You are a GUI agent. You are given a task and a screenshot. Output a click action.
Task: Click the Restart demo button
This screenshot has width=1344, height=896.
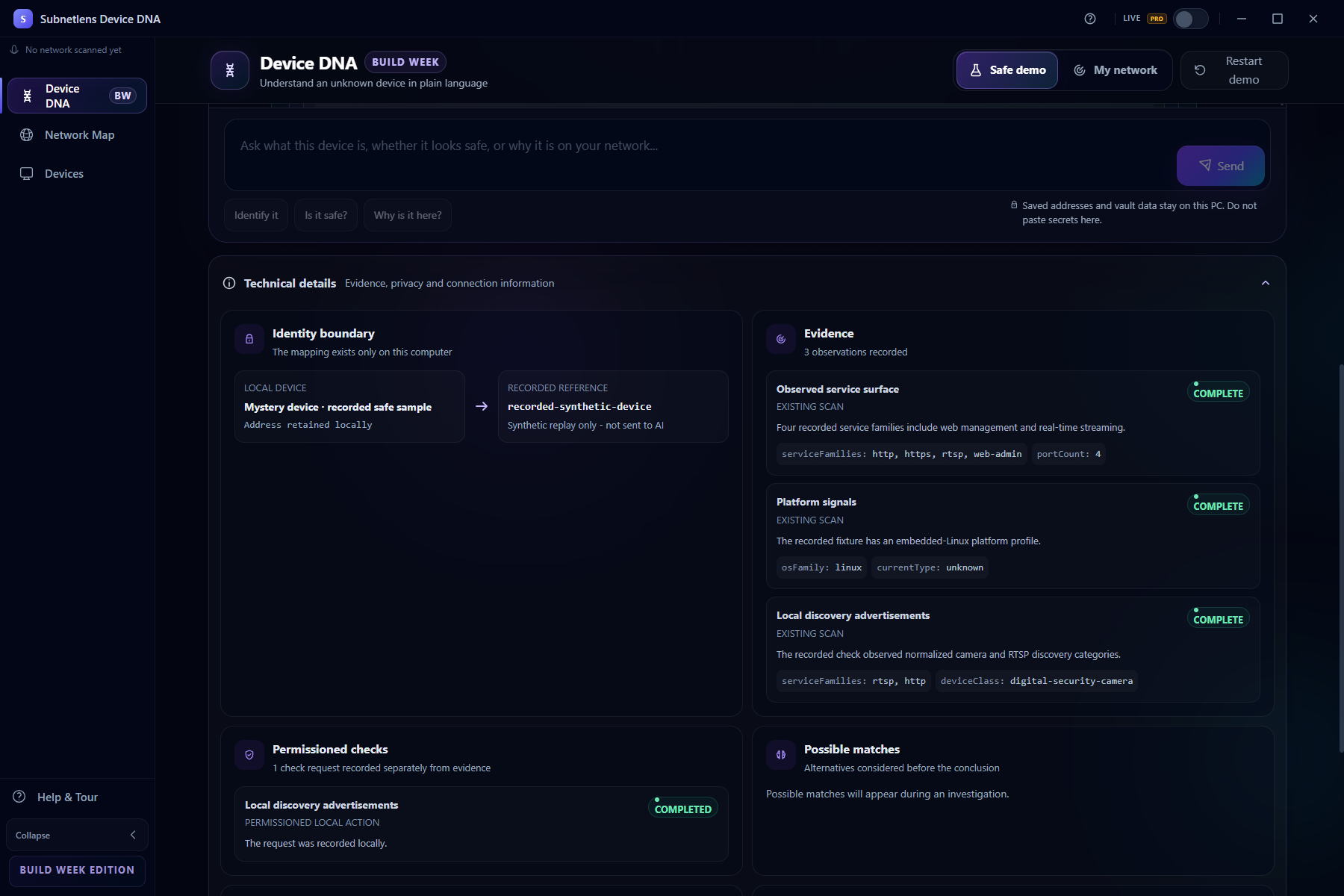tap(1234, 70)
